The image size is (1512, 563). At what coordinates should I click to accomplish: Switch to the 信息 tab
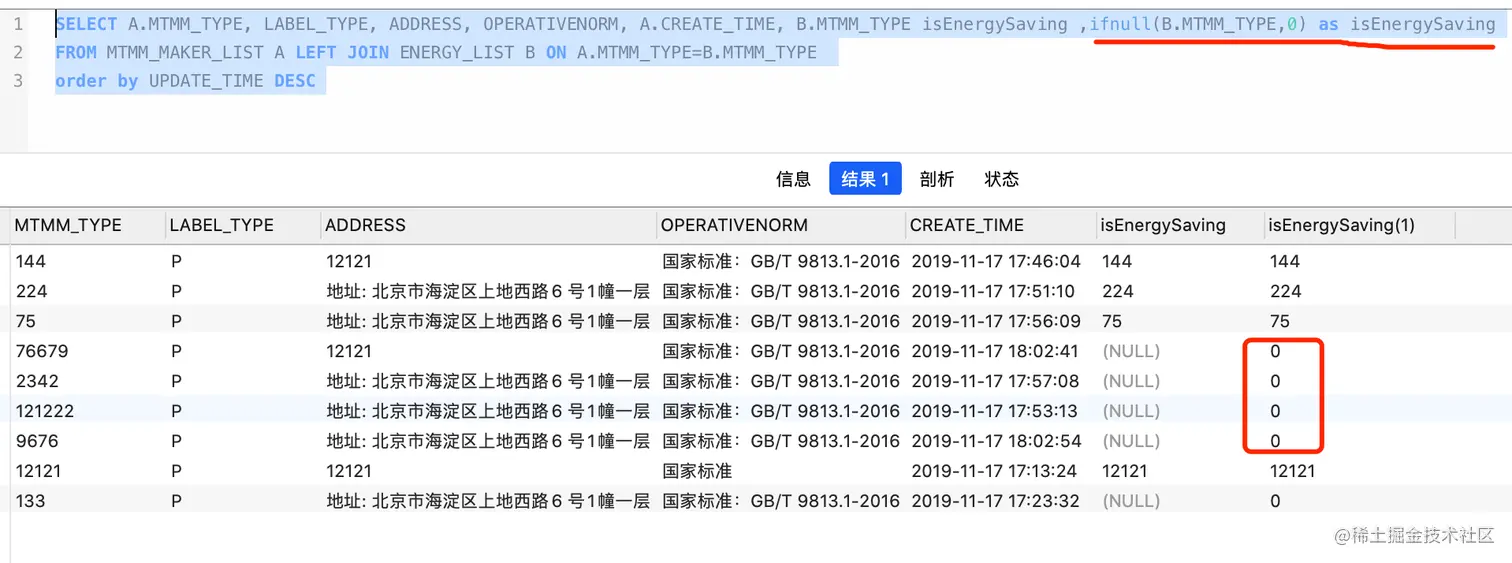[x=793, y=179]
